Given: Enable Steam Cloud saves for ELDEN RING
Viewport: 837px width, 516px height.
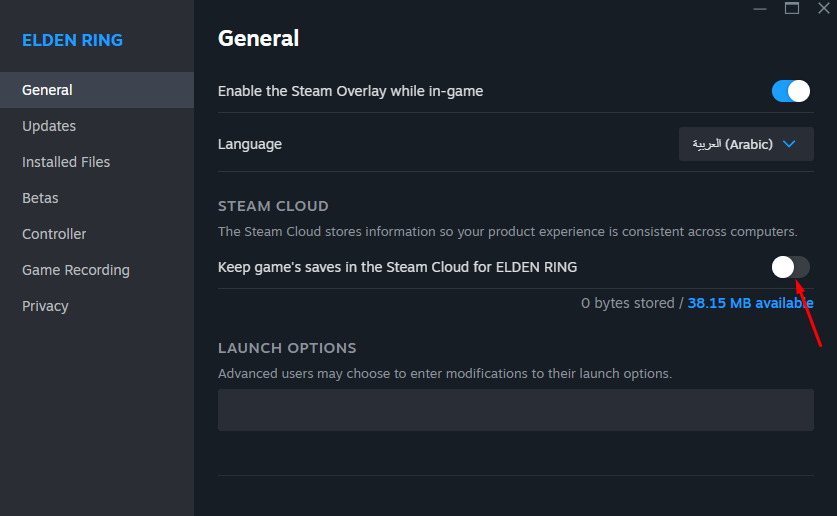Looking at the screenshot, I should [790, 267].
